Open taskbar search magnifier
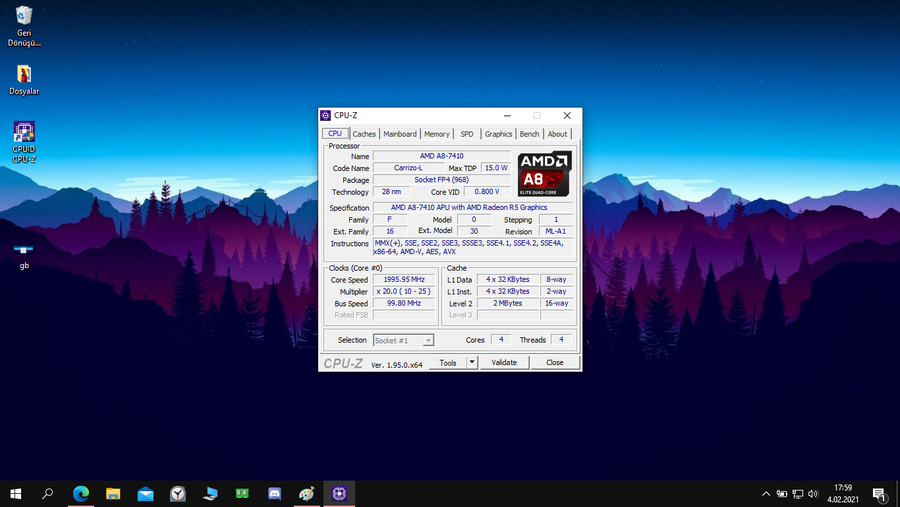The image size is (900, 507). click(48, 494)
